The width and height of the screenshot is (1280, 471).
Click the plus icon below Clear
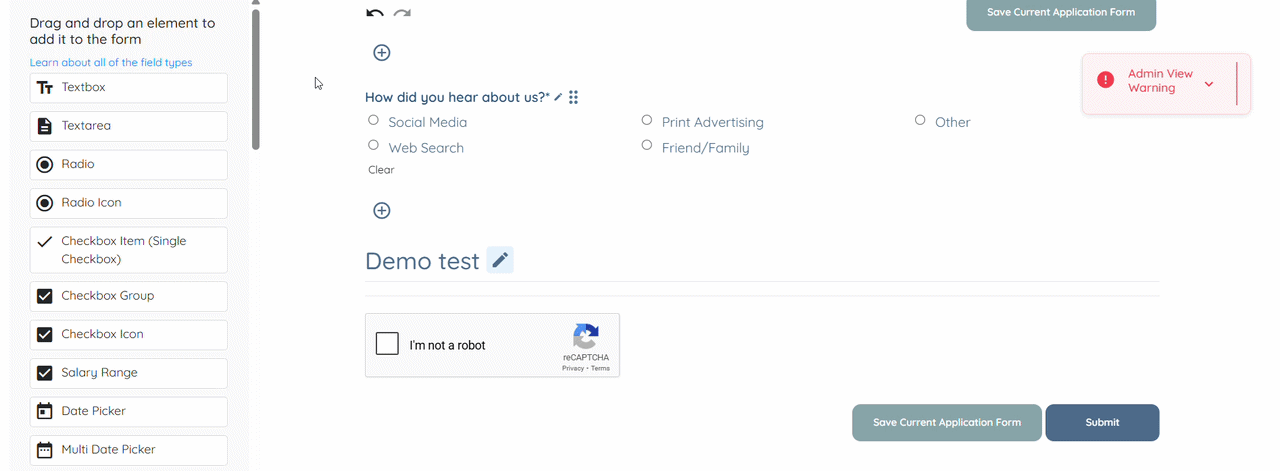(x=381, y=211)
